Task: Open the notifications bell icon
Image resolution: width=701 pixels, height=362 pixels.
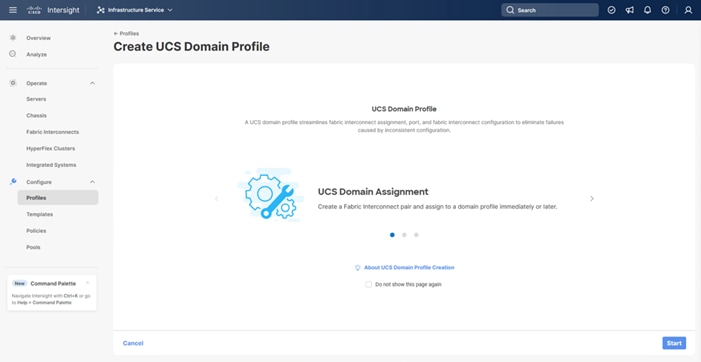Action: (647, 10)
